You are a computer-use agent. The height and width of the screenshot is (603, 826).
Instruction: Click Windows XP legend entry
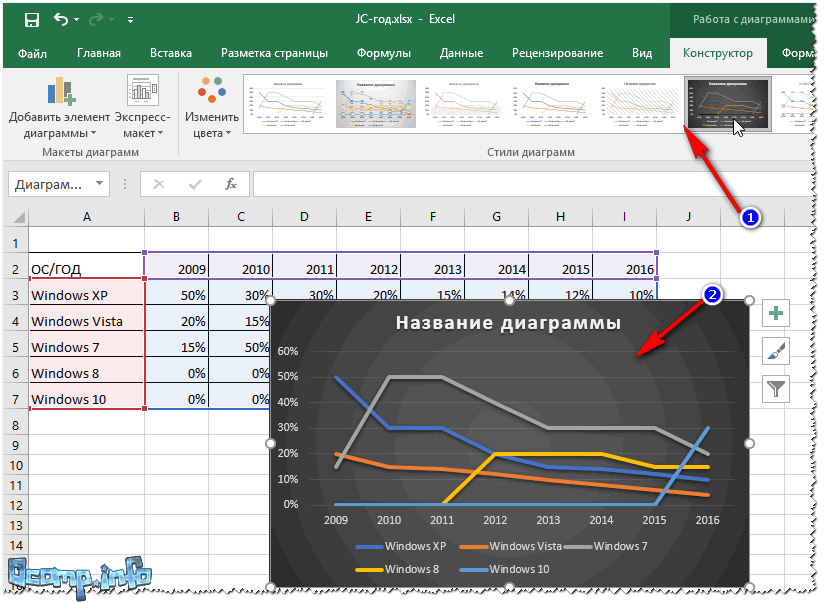click(x=401, y=546)
